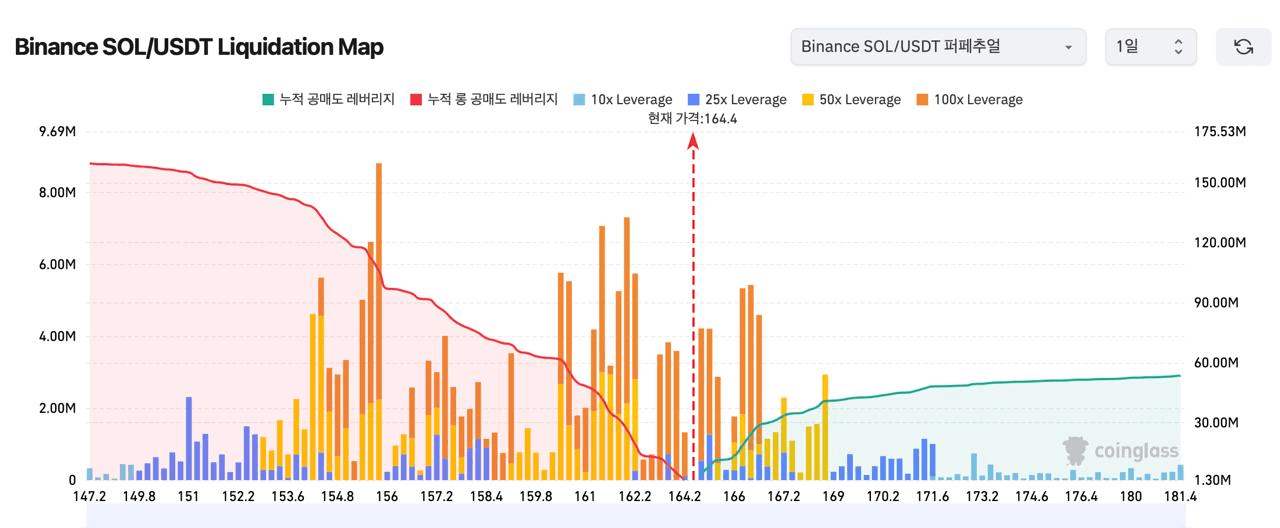The height and width of the screenshot is (528, 1280).
Task: Click the 156 x-axis label
Action: (x=387, y=497)
